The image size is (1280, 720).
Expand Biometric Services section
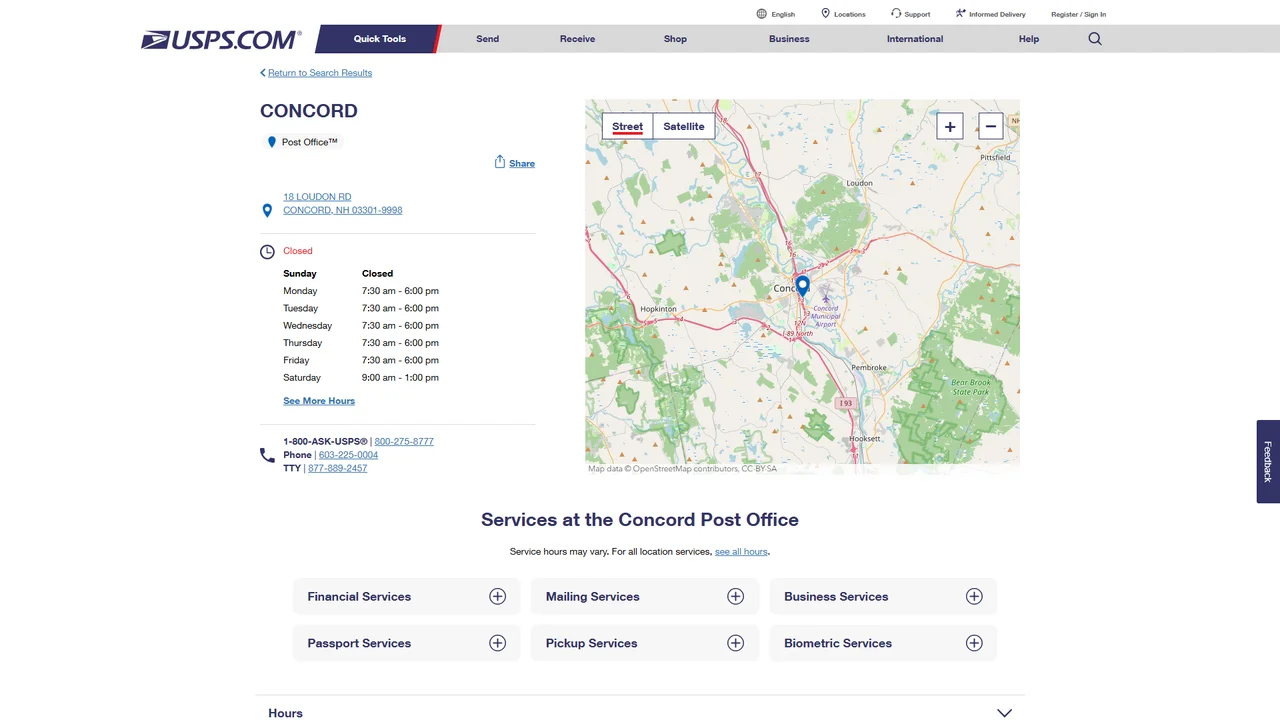click(x=883, y=643)
